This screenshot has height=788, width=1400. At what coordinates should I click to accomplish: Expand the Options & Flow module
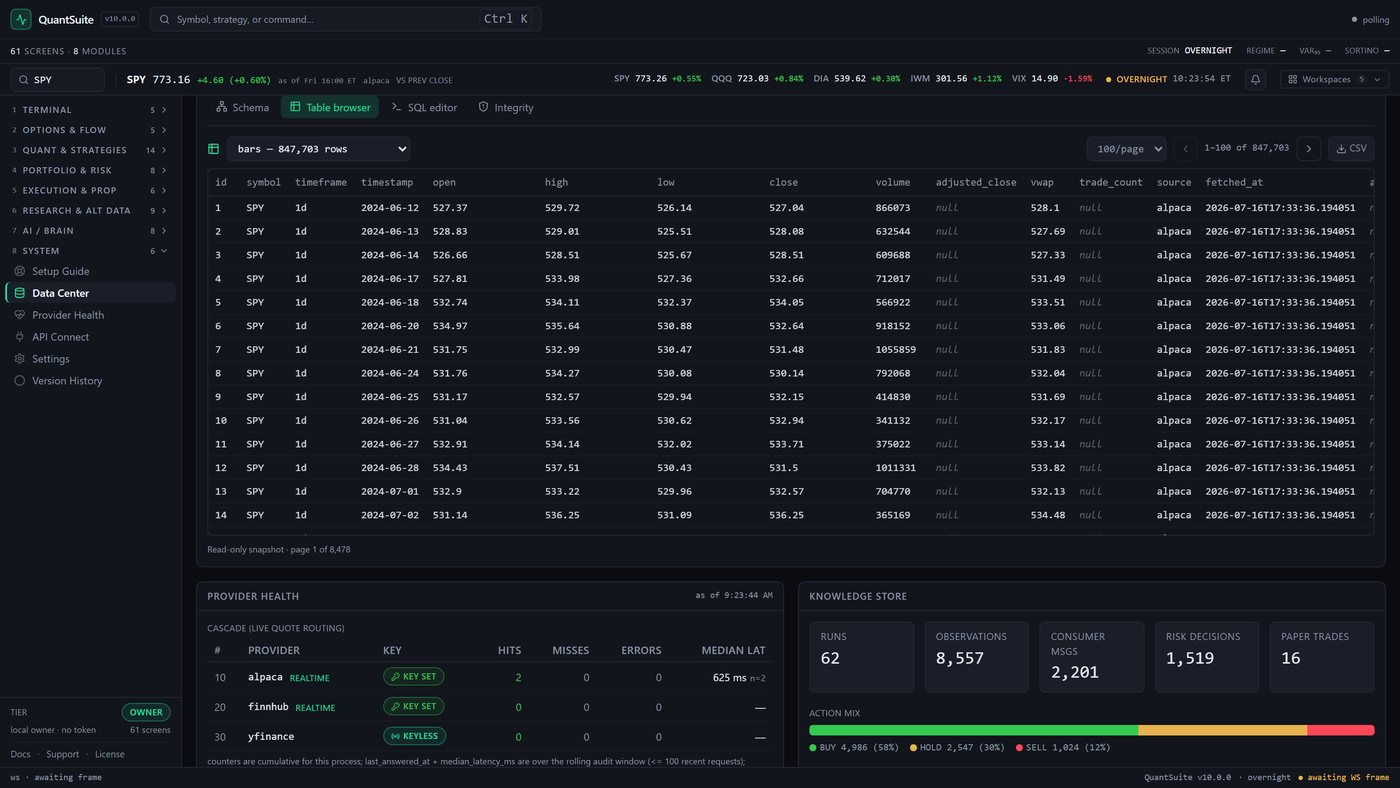[89, 130]
